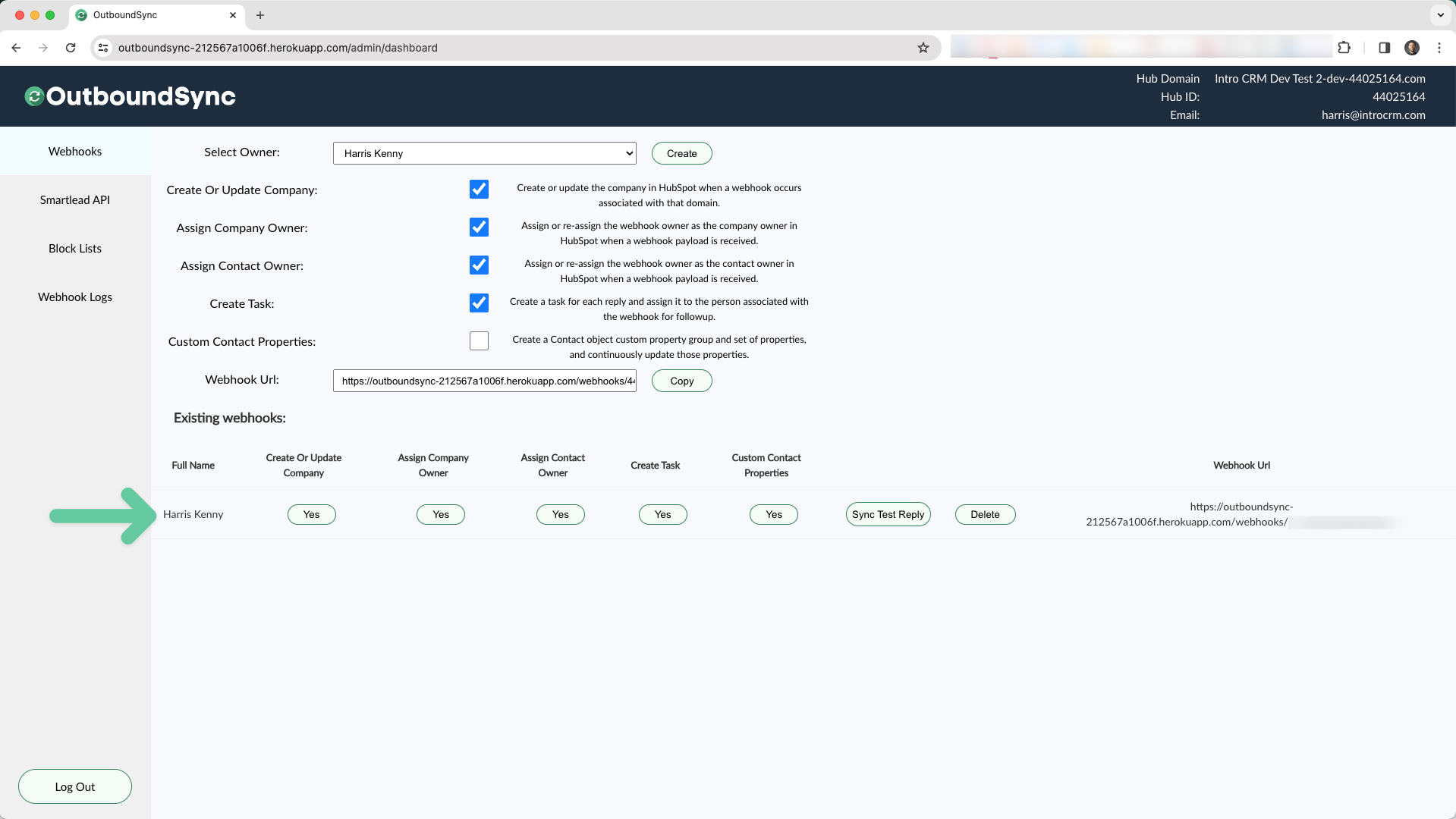Click the existing webhook URL text

[1241, 514]
